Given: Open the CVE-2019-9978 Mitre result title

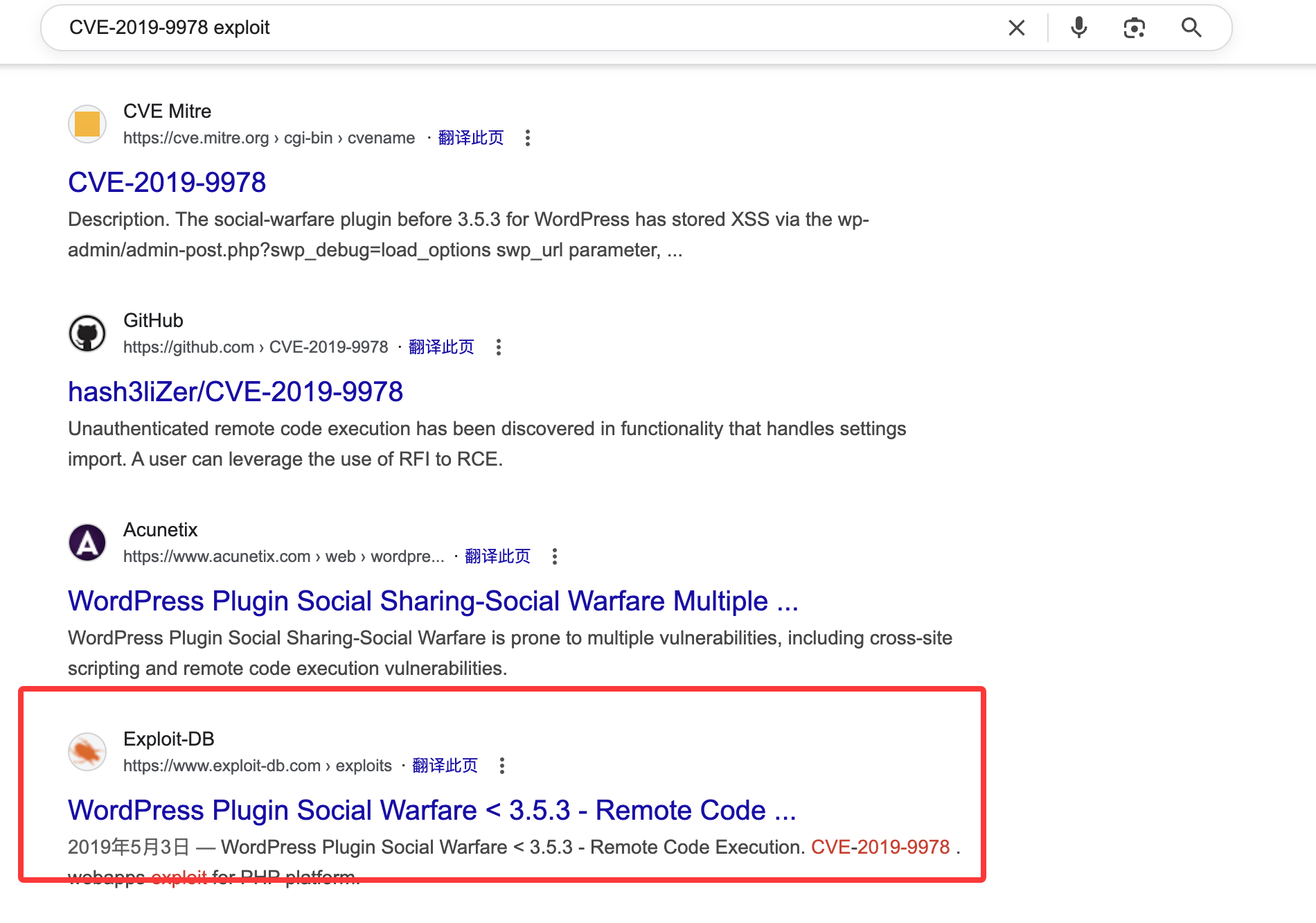Looking at the screenshot, I should point(167,183).
